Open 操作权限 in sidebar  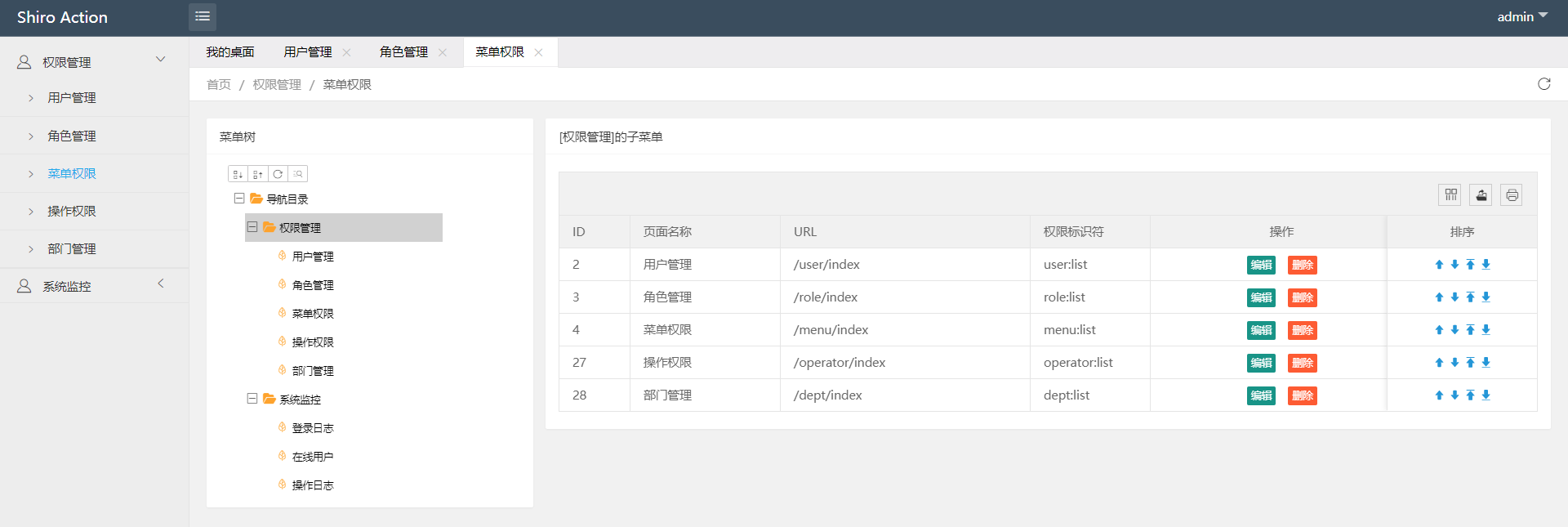tap(72, 211)
